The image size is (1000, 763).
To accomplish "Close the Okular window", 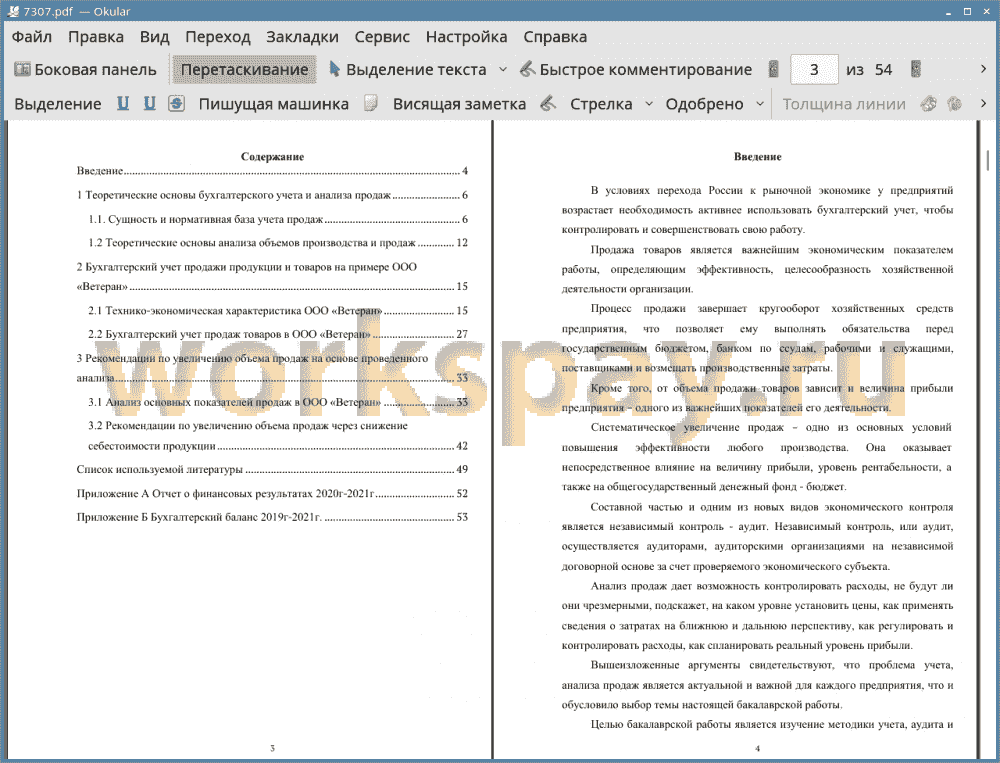I will point(985,11).
